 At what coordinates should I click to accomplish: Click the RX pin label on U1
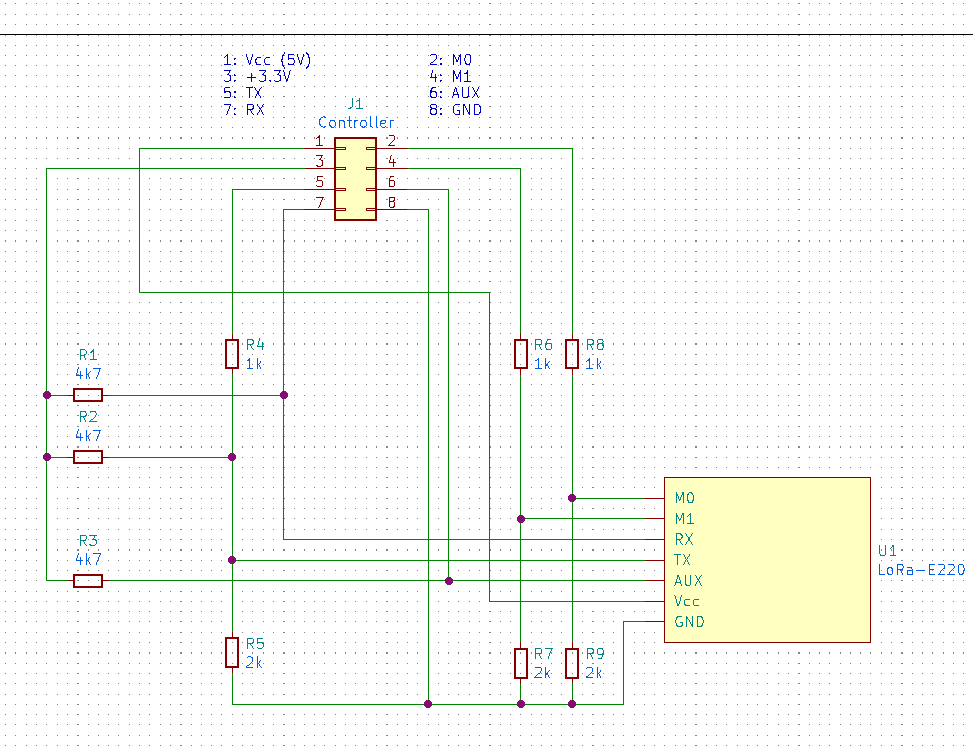(684, 539)
